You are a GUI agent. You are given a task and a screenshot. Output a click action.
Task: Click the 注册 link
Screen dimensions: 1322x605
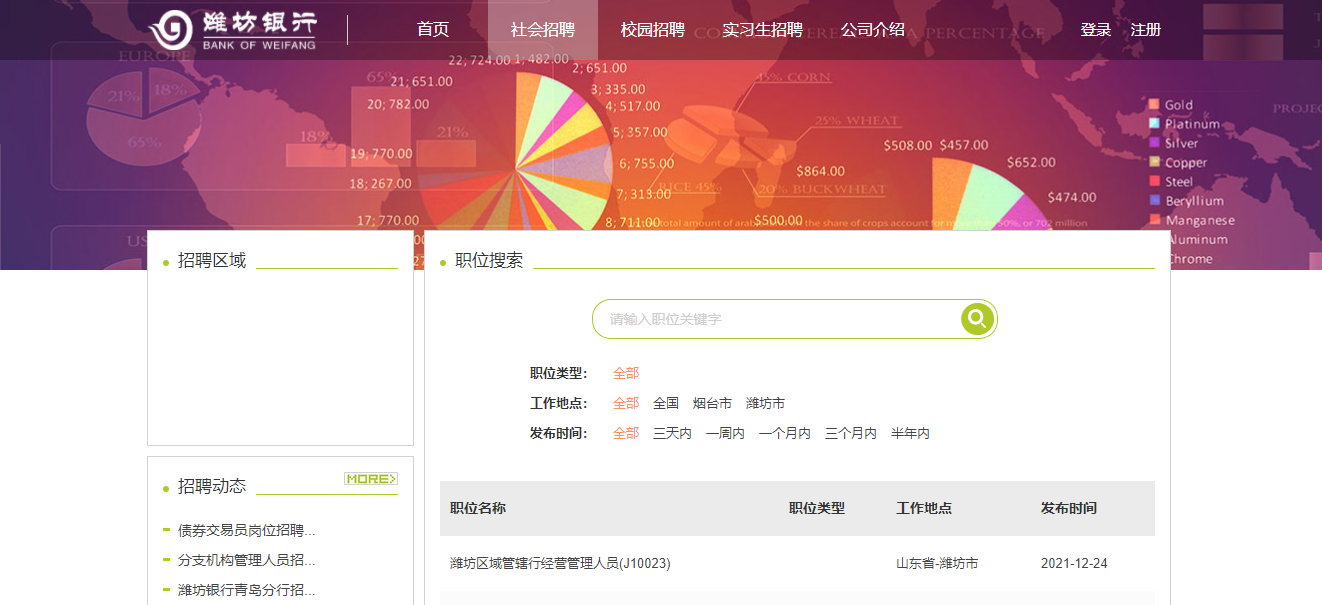[x=1146, y=30]
